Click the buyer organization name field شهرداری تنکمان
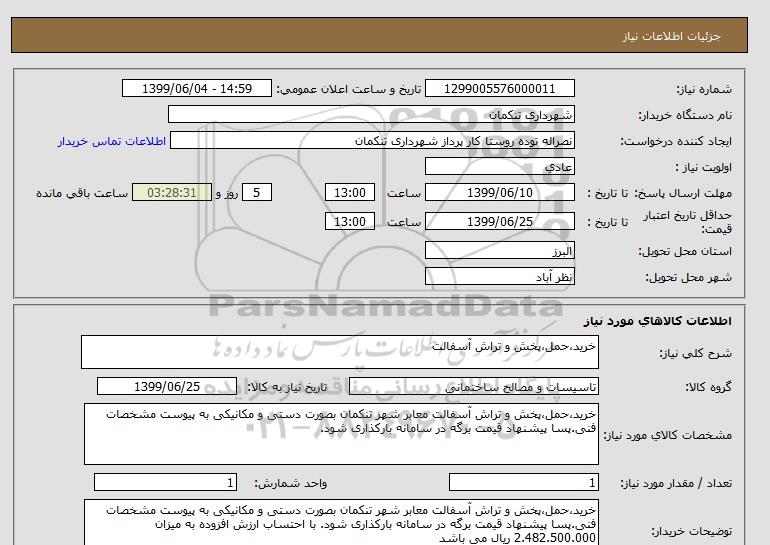The height and width of the screenshot is (545, 770). pyautogui.click(x=371, y=114)
